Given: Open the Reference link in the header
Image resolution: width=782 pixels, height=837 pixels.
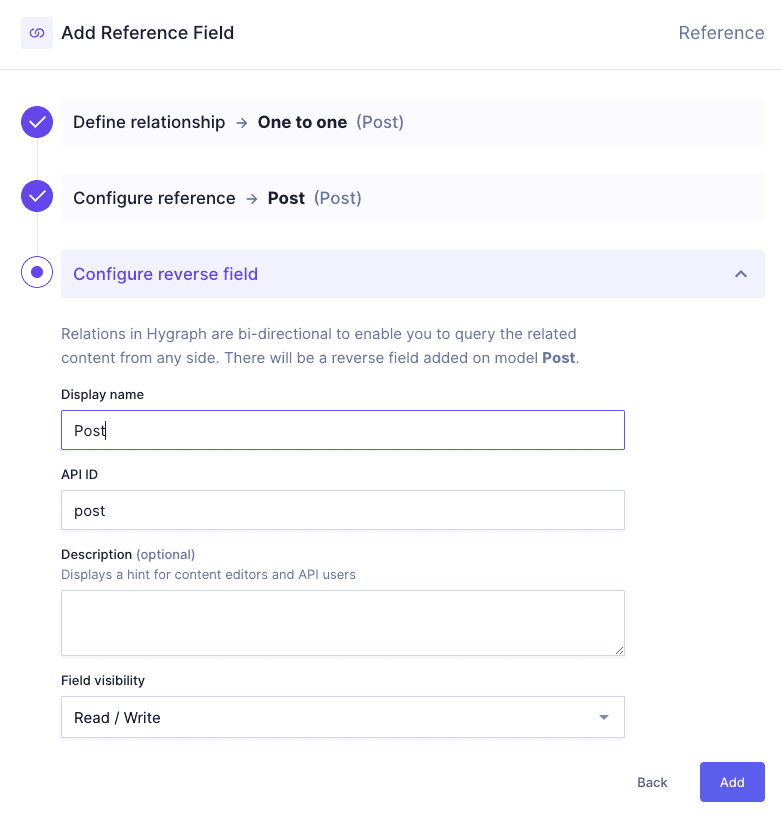Looking at the screenshot, I should [721, 33].
